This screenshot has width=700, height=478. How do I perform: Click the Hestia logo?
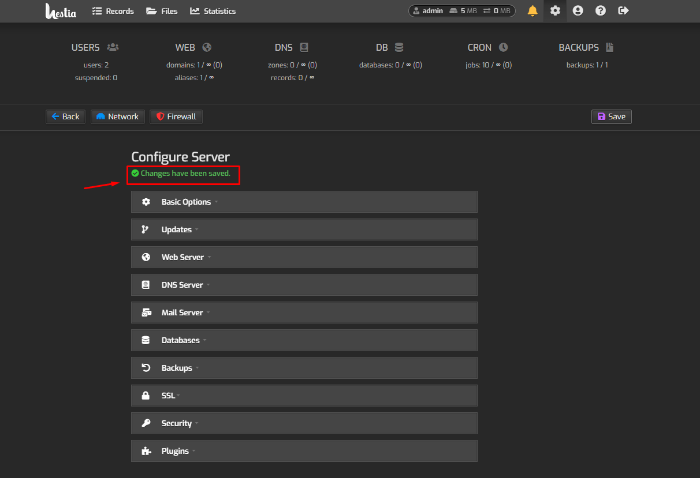(61, 11)
